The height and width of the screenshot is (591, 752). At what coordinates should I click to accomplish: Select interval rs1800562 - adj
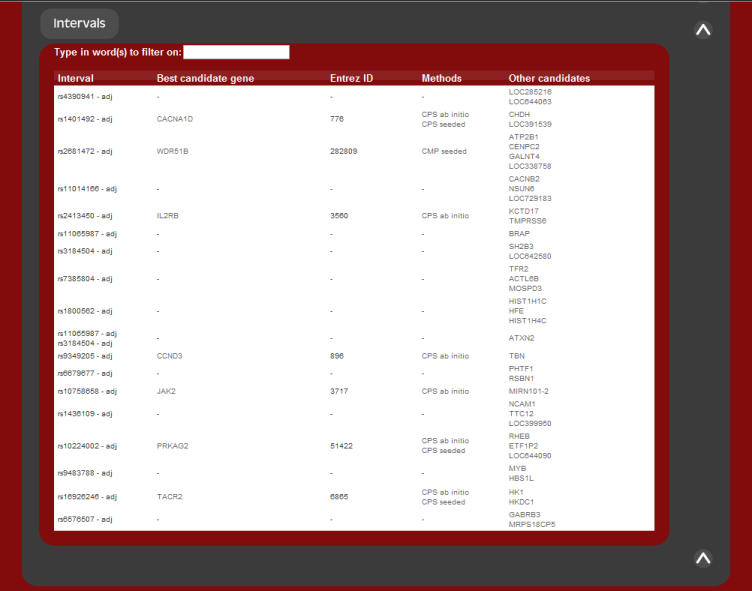[x=85, y=311]
